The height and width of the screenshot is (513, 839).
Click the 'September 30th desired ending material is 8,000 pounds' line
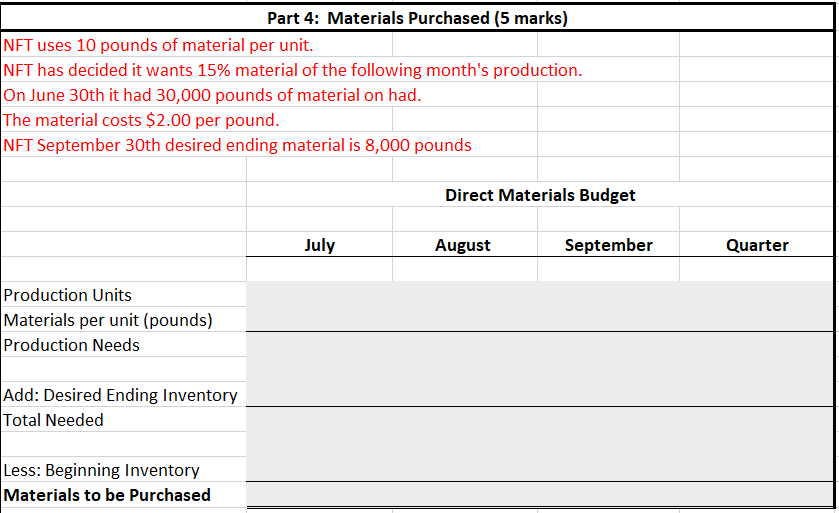click(x=238, y=146)
